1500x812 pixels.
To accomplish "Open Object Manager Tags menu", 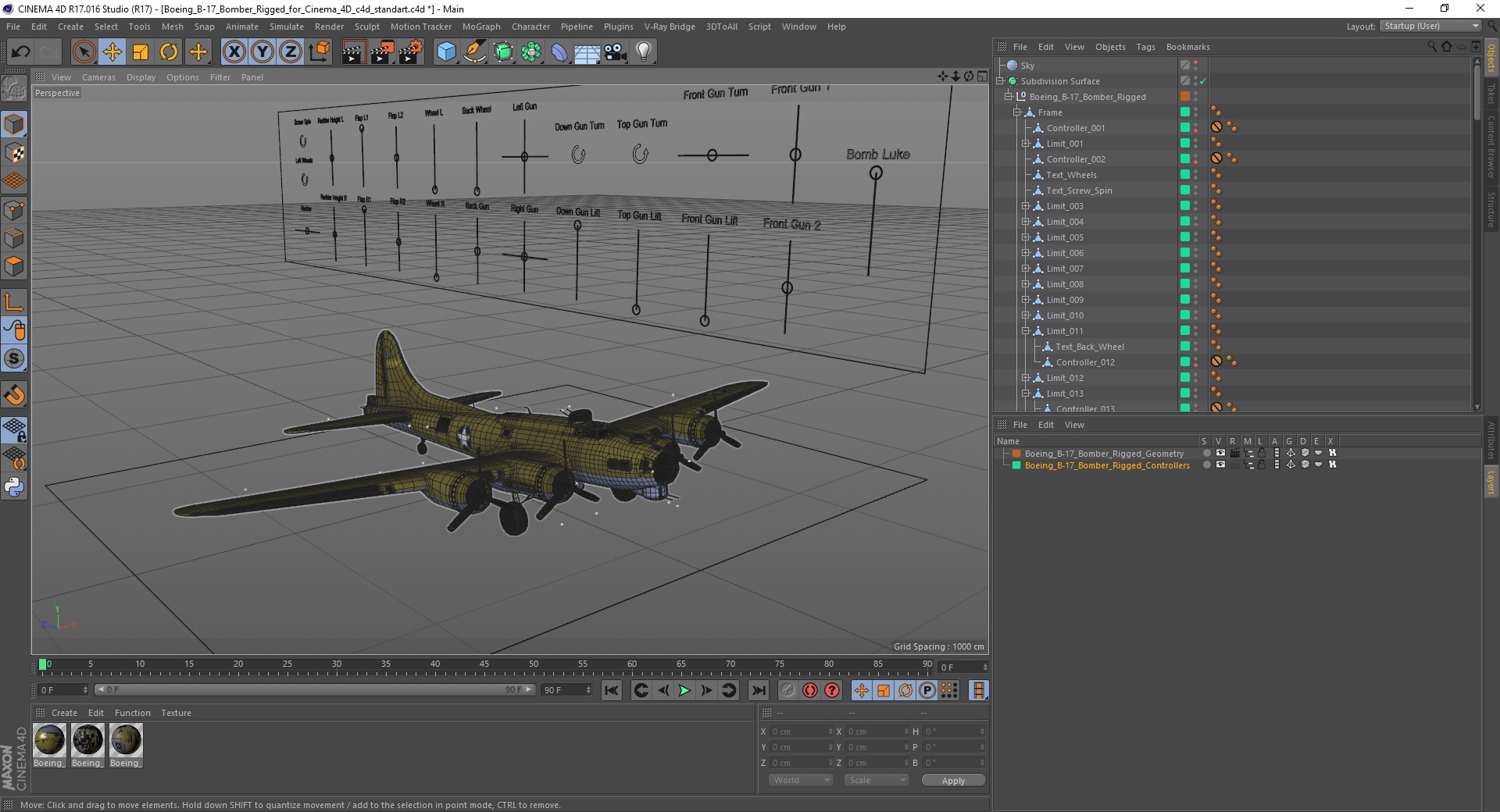I will click(x=1145, y=47).
